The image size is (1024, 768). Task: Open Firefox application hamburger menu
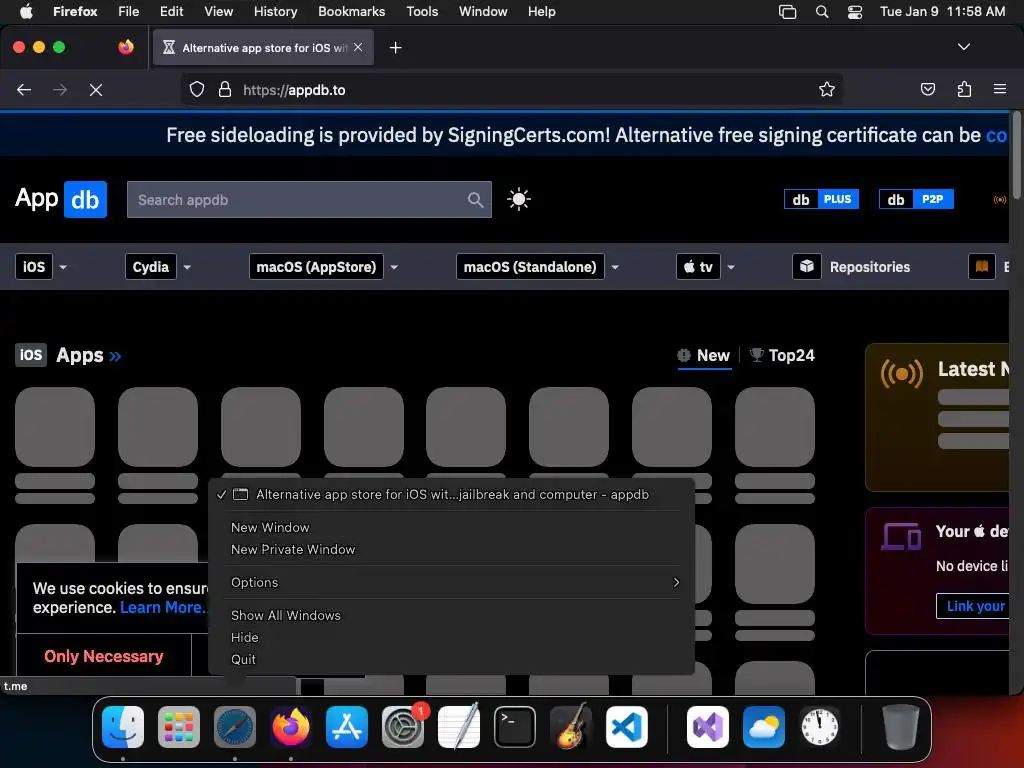click(x=1000, y=89)
